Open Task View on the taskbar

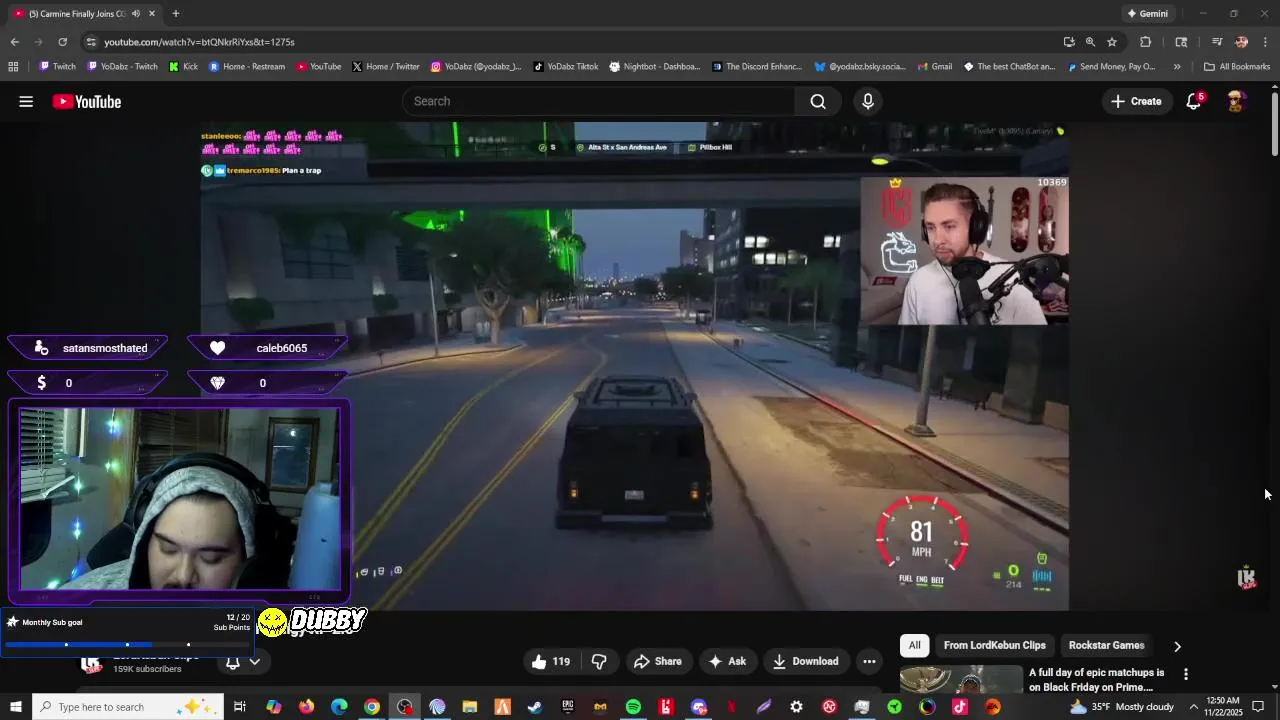click(x=240, y=707)
